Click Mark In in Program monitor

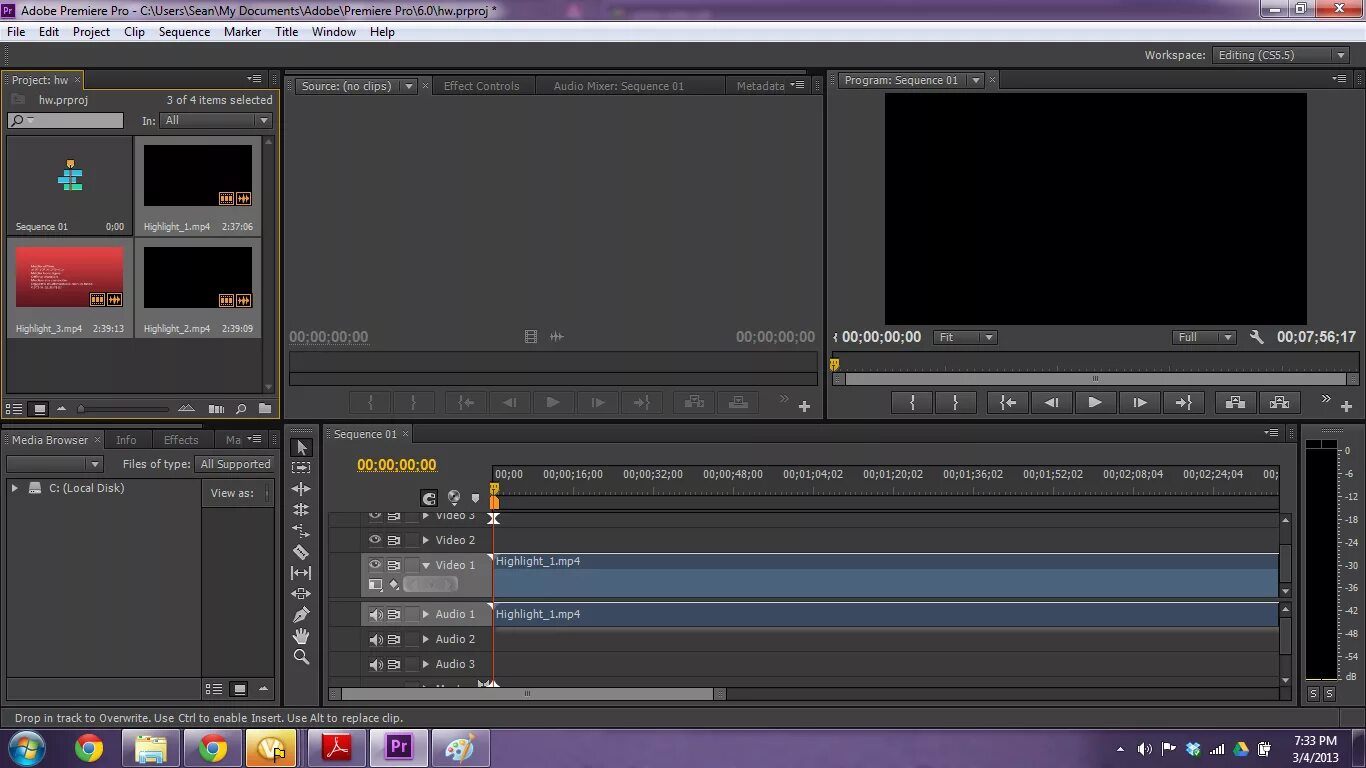(x=912, y=402)
